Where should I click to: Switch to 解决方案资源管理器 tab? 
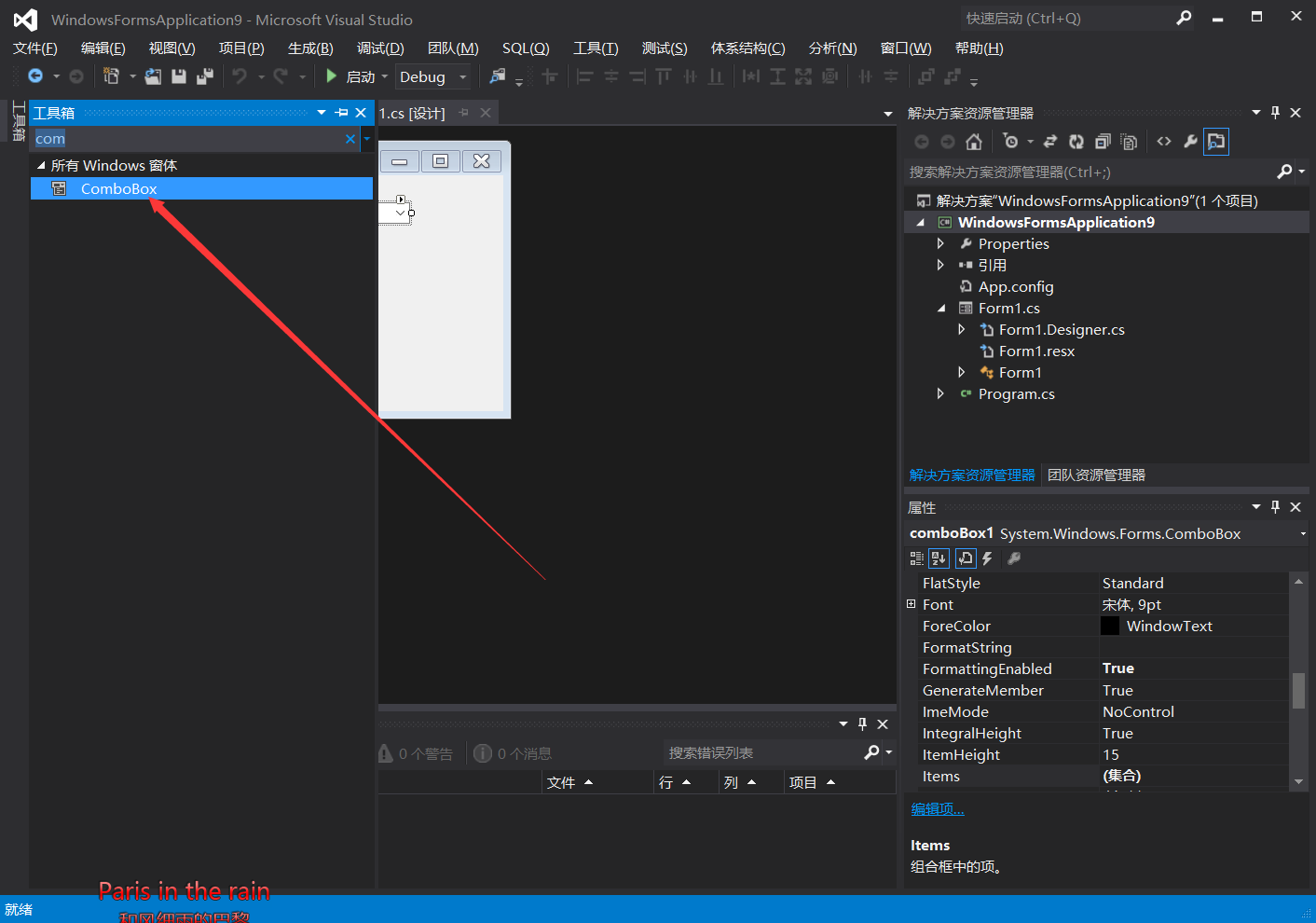click(x=972, y=475)
